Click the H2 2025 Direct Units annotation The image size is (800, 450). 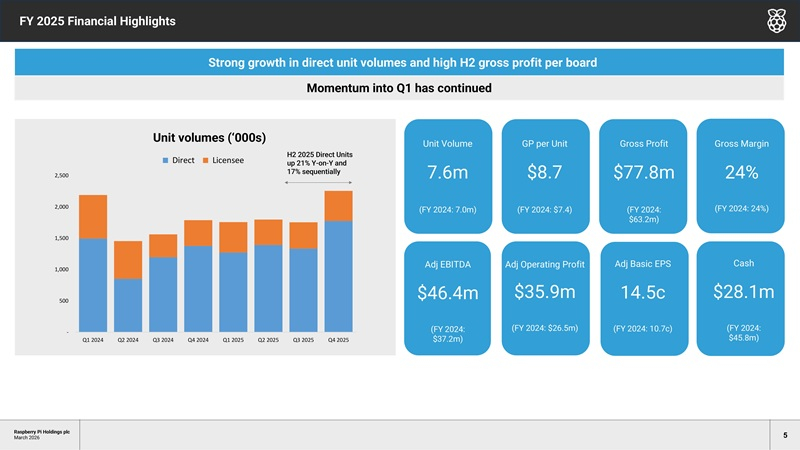pos(319,164)
